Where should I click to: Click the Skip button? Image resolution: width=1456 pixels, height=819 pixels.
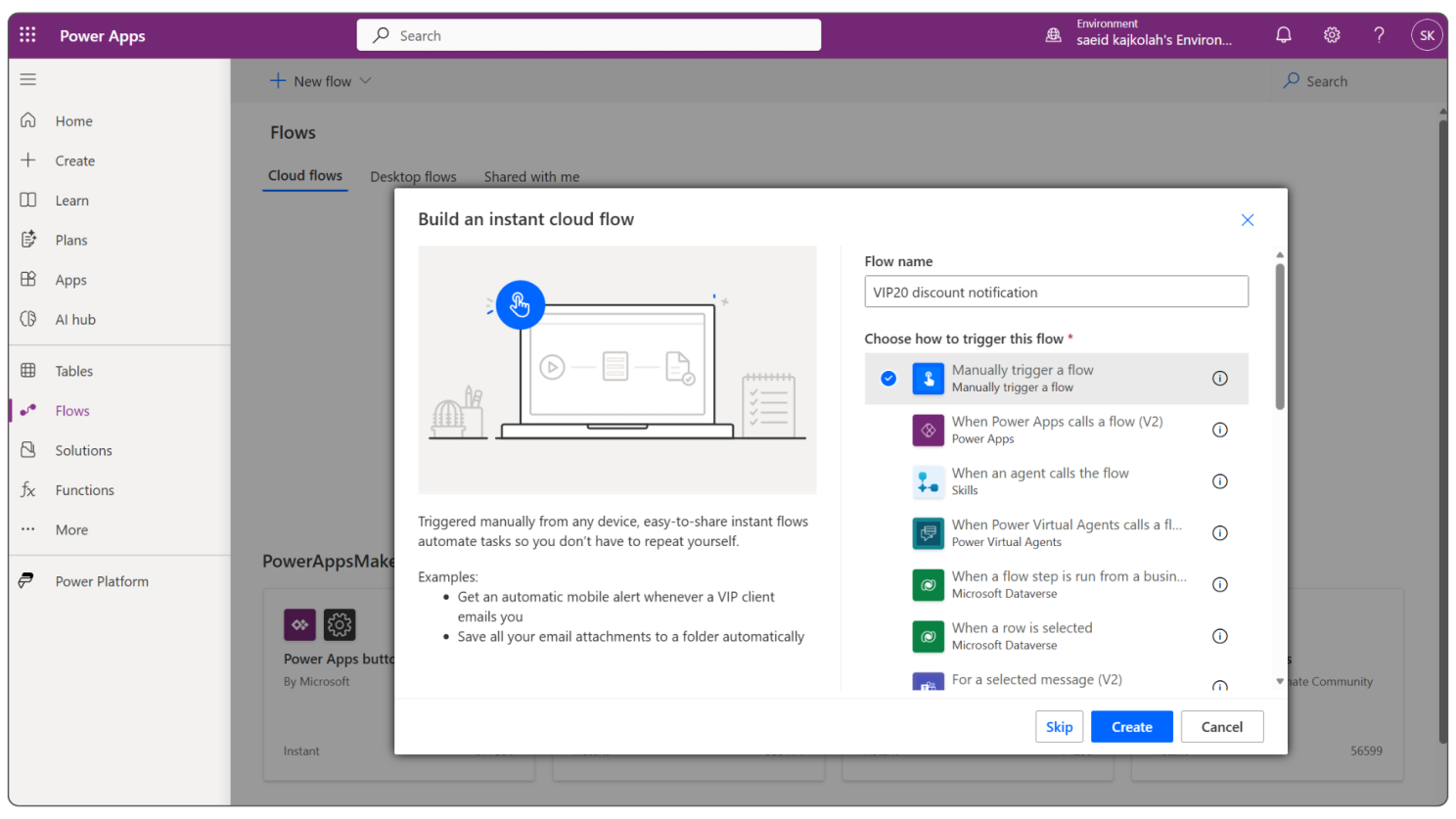[1060, 727]
